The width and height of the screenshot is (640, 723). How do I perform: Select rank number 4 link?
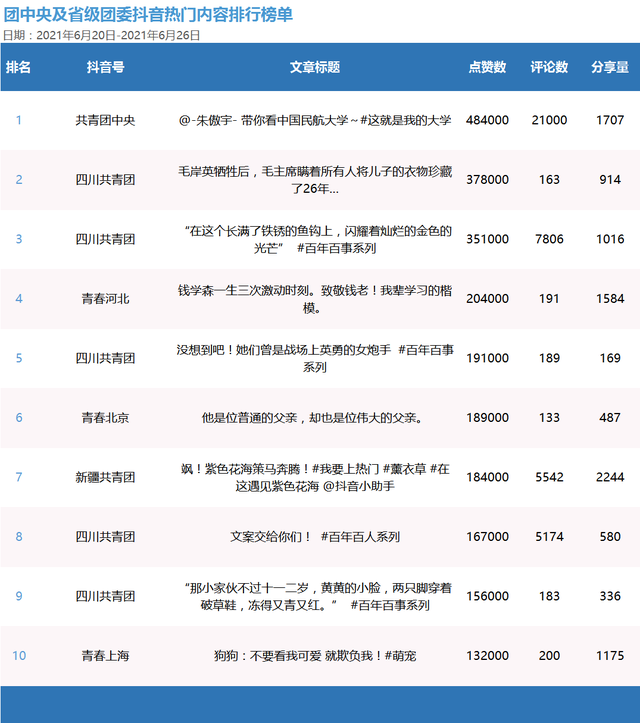point(18,298)
